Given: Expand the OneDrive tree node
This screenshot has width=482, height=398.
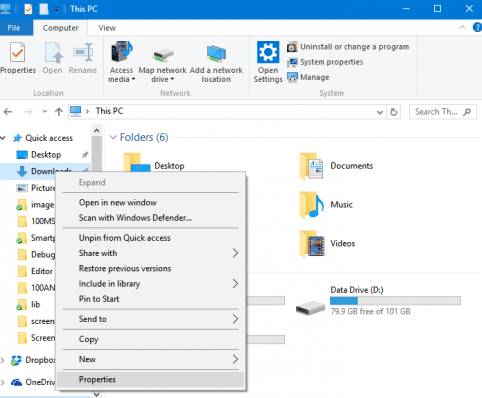Looking at the screenshot, I should [x=3, y=382].
